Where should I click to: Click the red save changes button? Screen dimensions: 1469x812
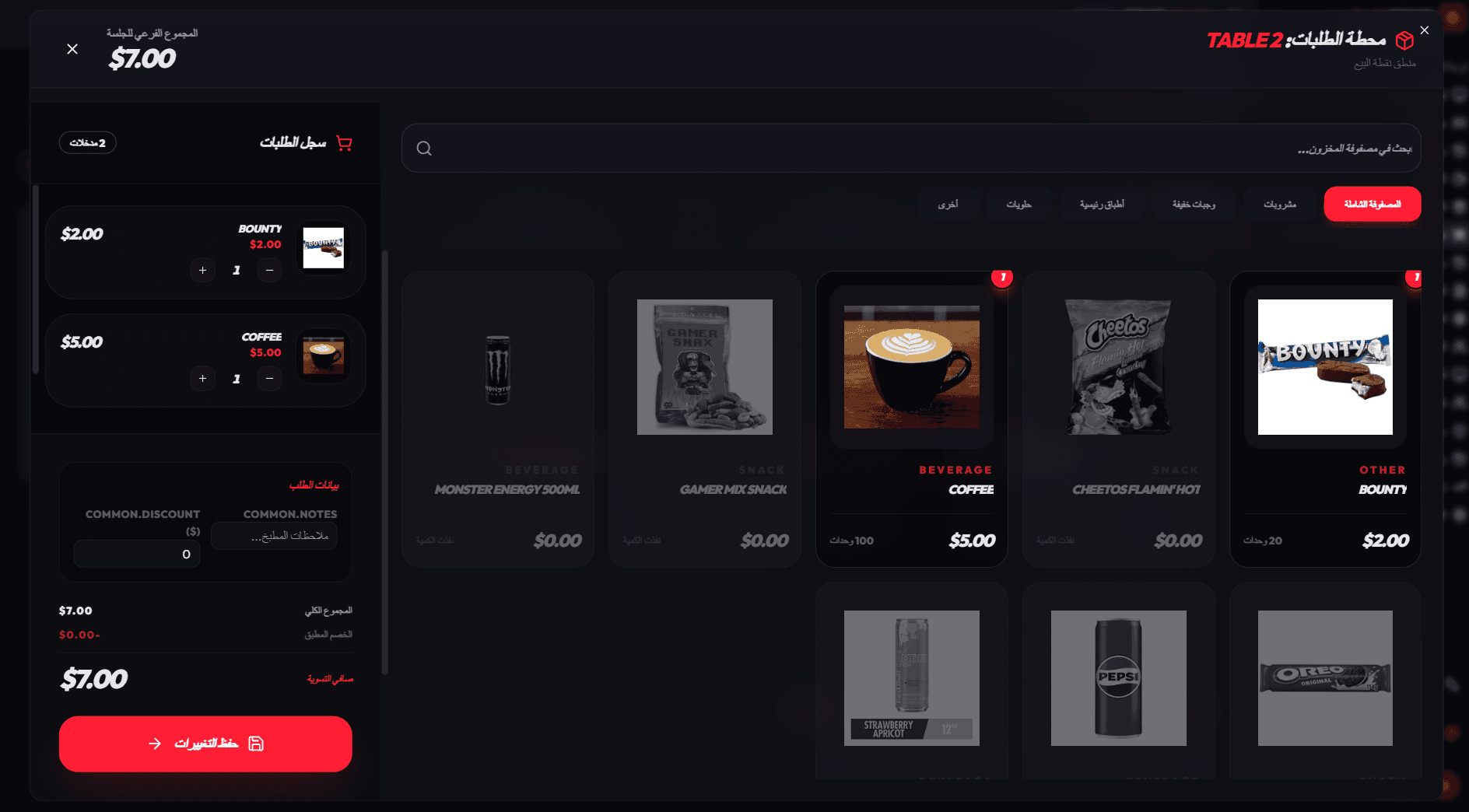[x=205, y=744]
